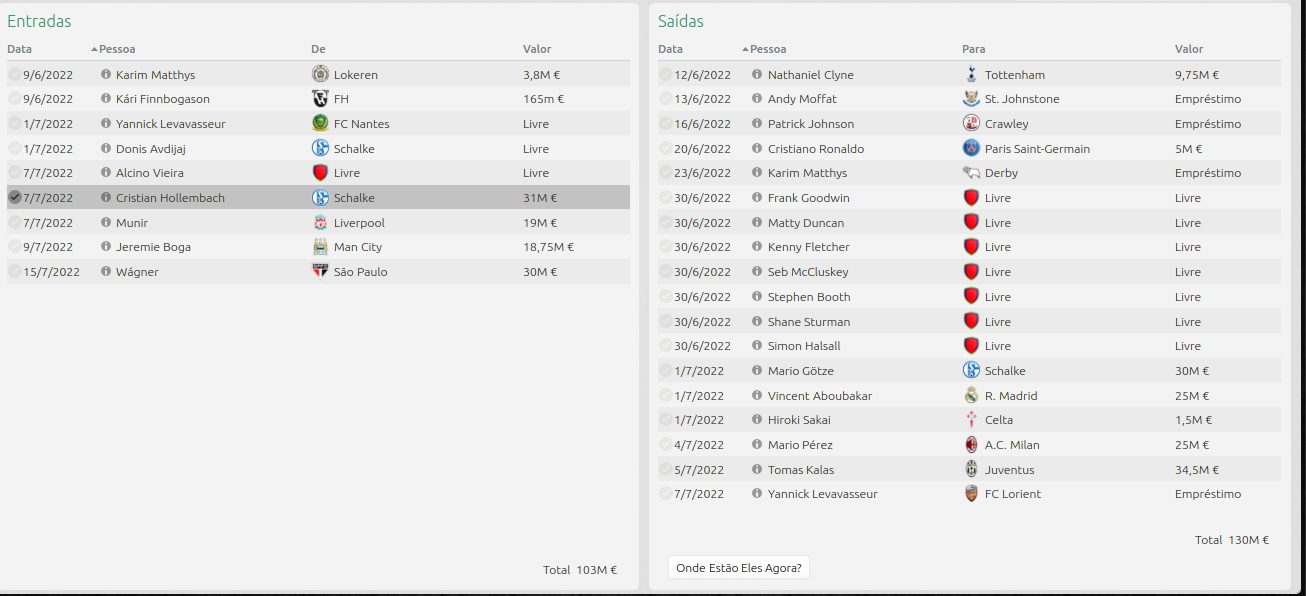Open Yannick Levavasseur in Entradas list

tap(170, 124)
